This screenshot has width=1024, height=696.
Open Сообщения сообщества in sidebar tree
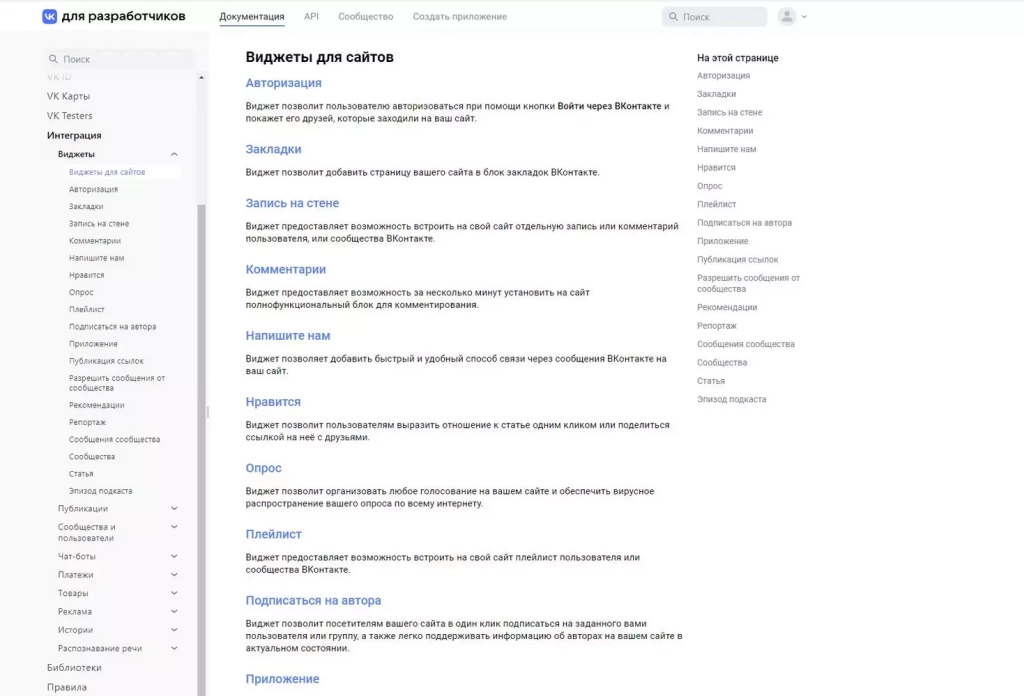pos(114,439)
